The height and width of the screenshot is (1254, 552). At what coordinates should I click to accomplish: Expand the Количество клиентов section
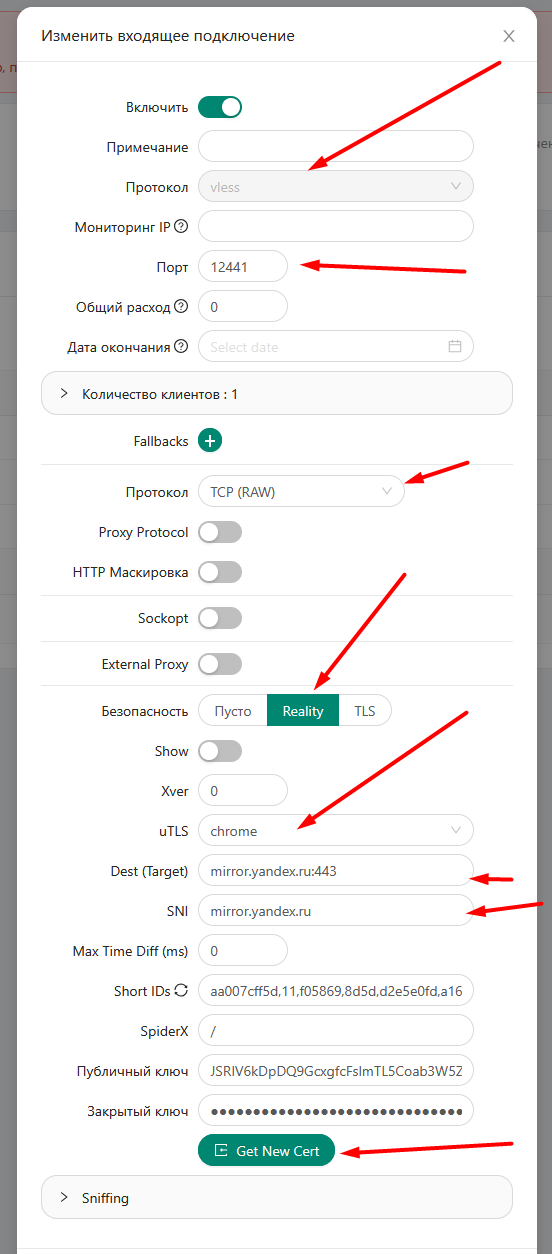click(x=277, y=394)
